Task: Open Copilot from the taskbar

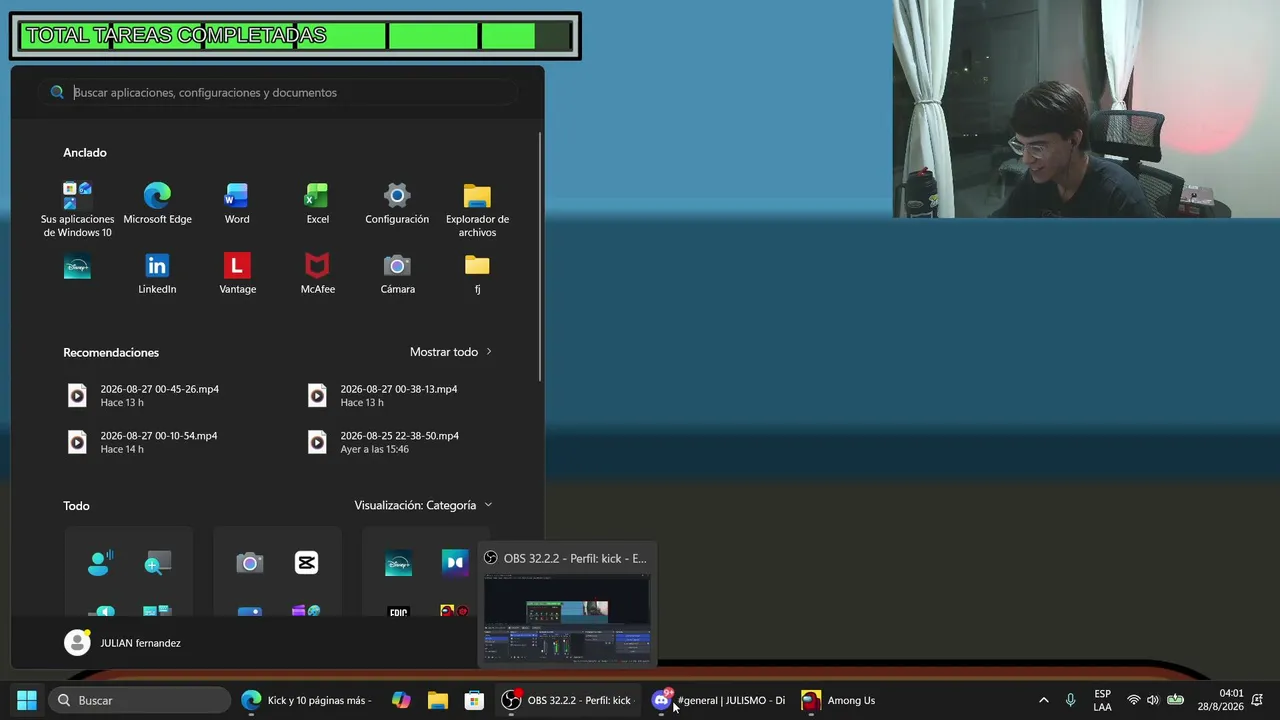Action: click(x=401, y=700)
